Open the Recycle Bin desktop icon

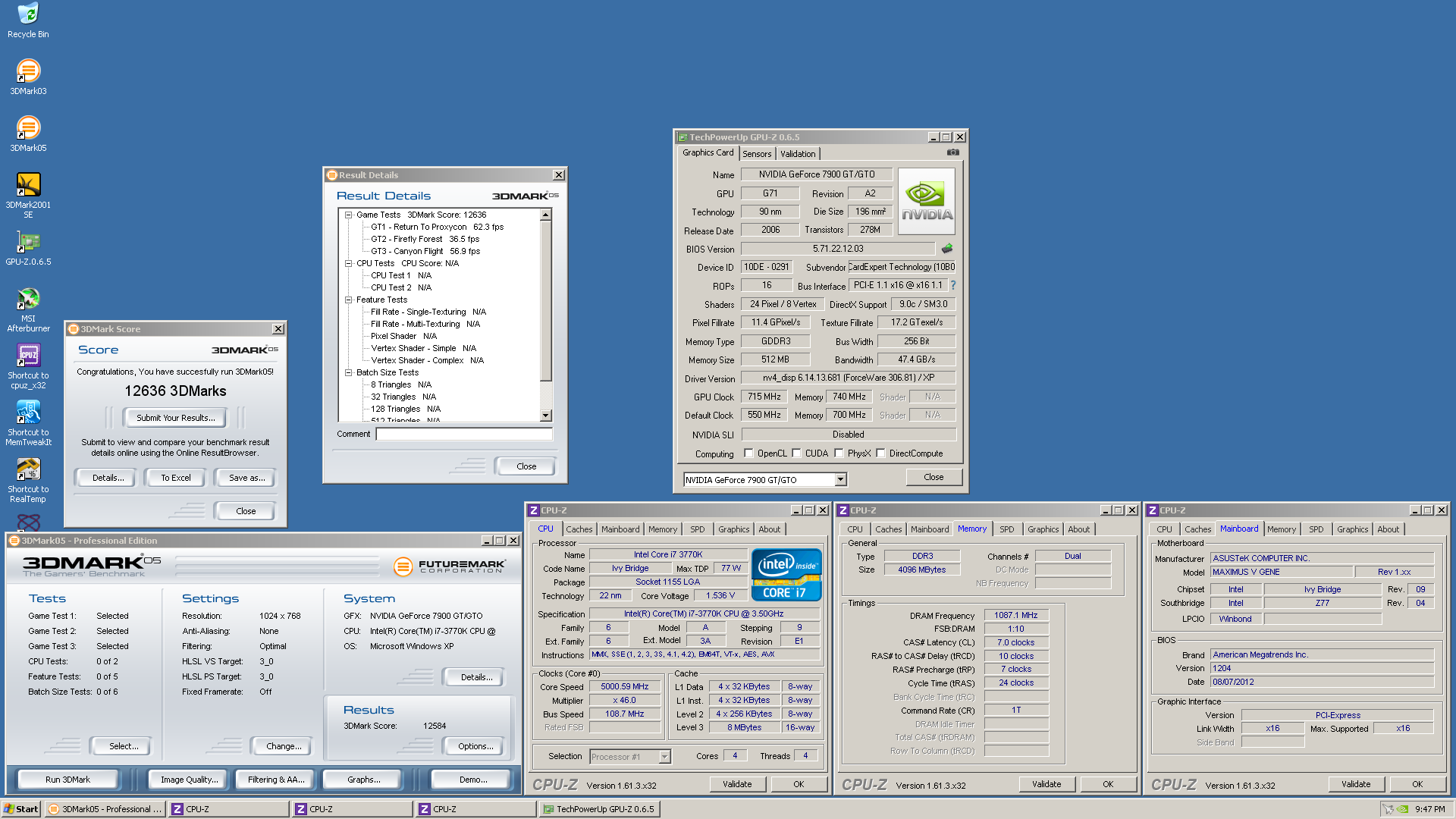coord(28,20)
